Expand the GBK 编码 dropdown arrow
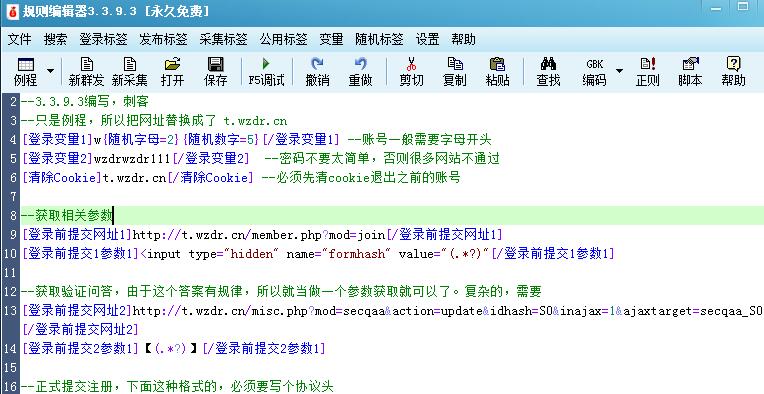 tap(619, 72)
